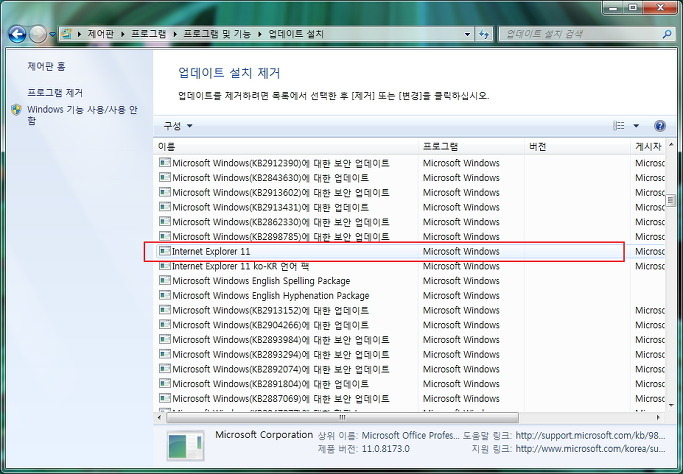Expand the address bar history dropdown
Viewport: 683px width, 474px height.
pos(467,34)
